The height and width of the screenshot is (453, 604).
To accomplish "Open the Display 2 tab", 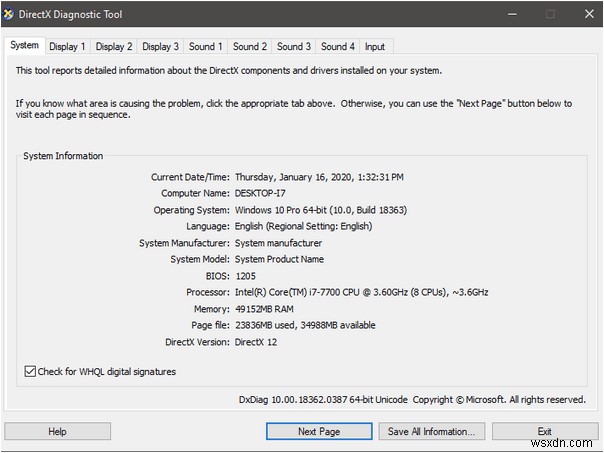I will click(x=114, y=47).
